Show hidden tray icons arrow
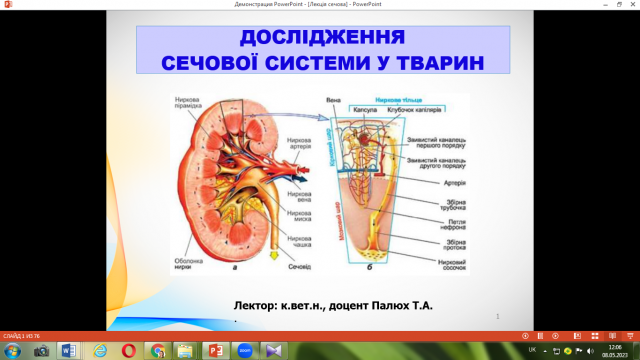 [x=545, y=351]
